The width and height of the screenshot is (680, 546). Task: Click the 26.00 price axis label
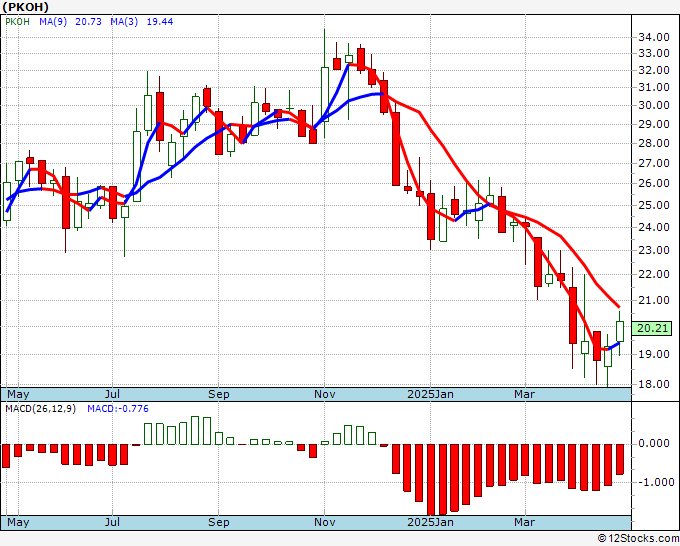654,183
